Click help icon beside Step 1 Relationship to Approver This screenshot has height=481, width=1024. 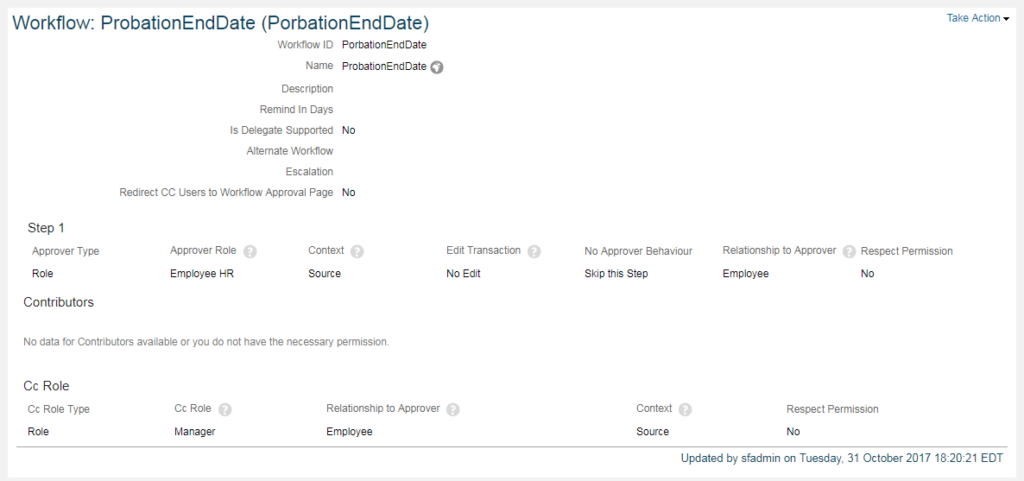pos(849,251)
